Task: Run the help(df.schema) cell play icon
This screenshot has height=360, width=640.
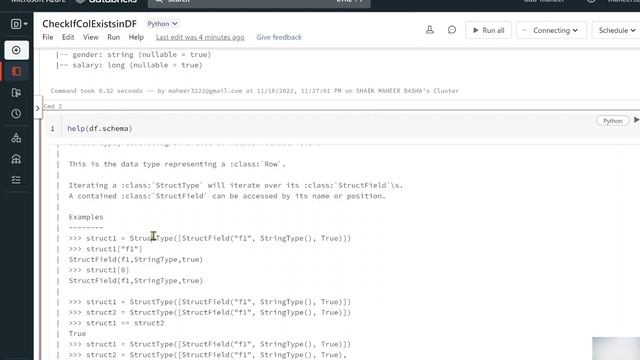Action: click(x=636, y=120)
